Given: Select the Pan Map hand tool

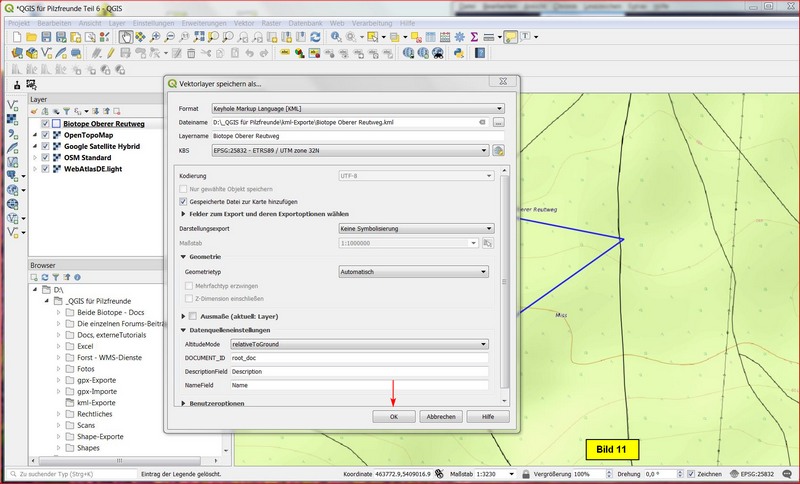Looking at the screenshot, I should coord(126,37).
